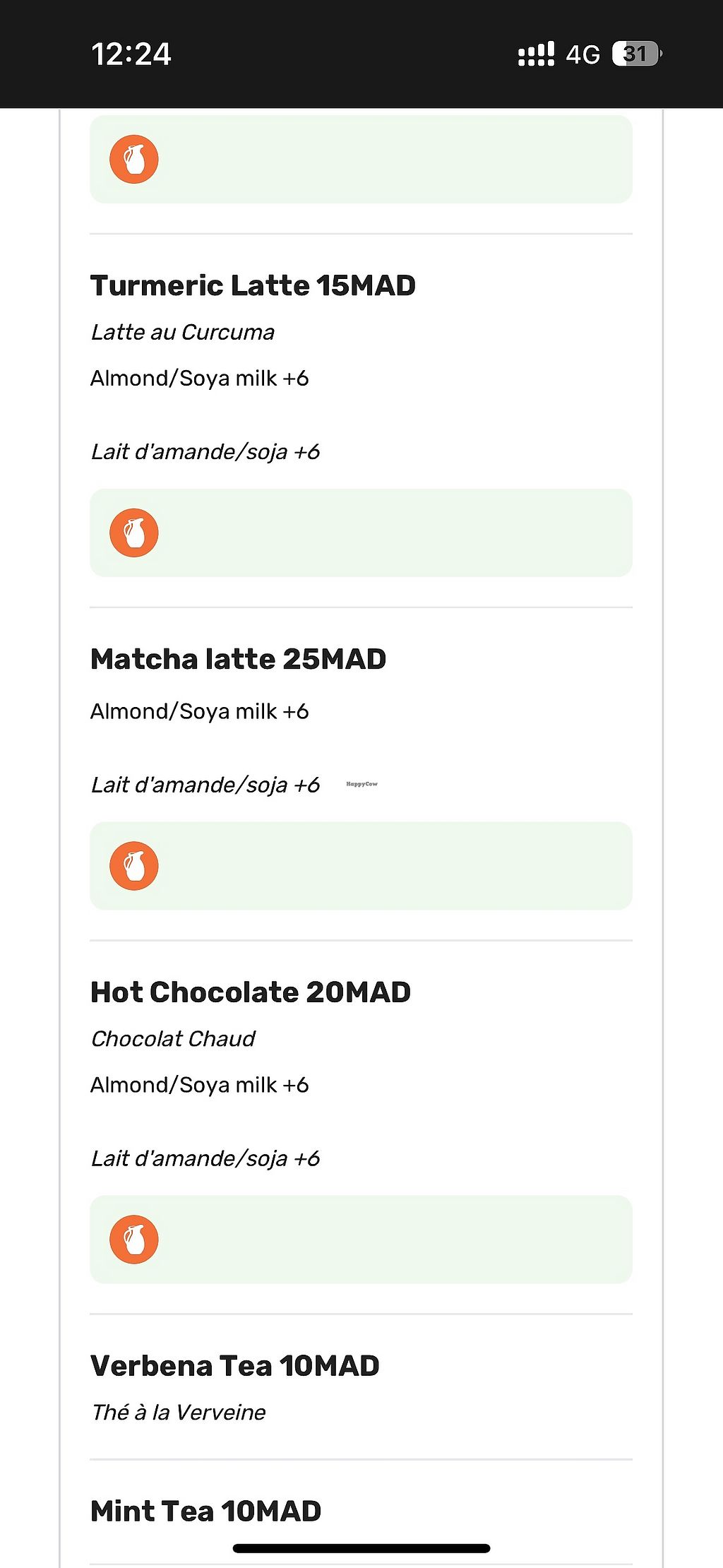
Task: Tap the battery indicator in status bar
Action: pos(636,54)
